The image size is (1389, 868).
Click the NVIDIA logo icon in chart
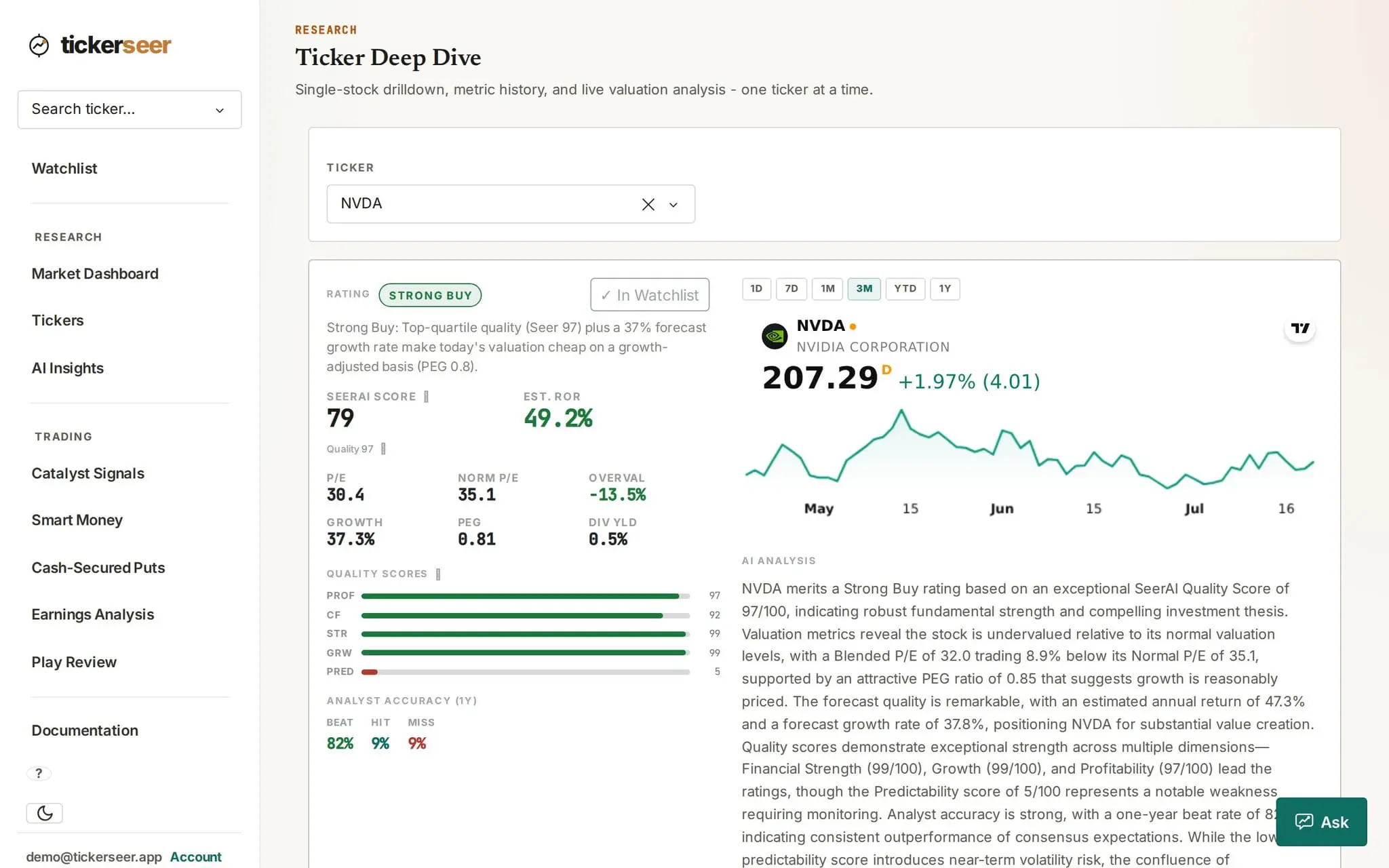tap(775, 336)
